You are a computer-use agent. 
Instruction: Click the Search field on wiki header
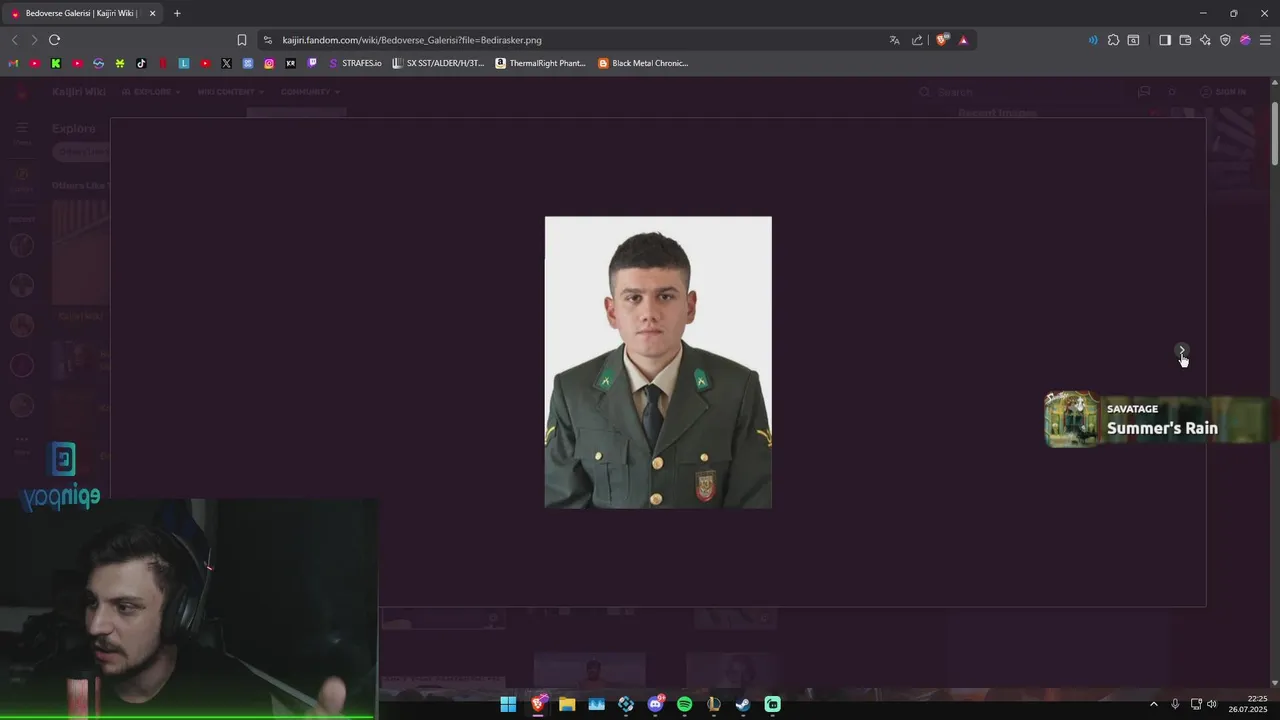tap(1020, 92)
